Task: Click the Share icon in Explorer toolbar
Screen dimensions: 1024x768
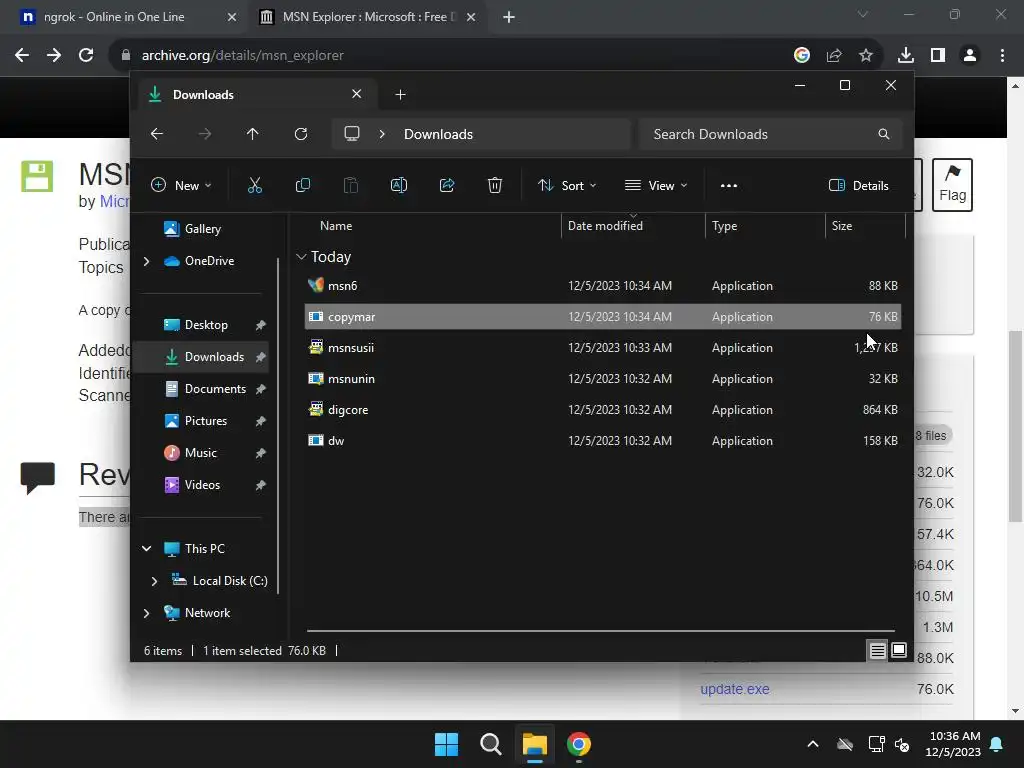Action: [447, 185]
